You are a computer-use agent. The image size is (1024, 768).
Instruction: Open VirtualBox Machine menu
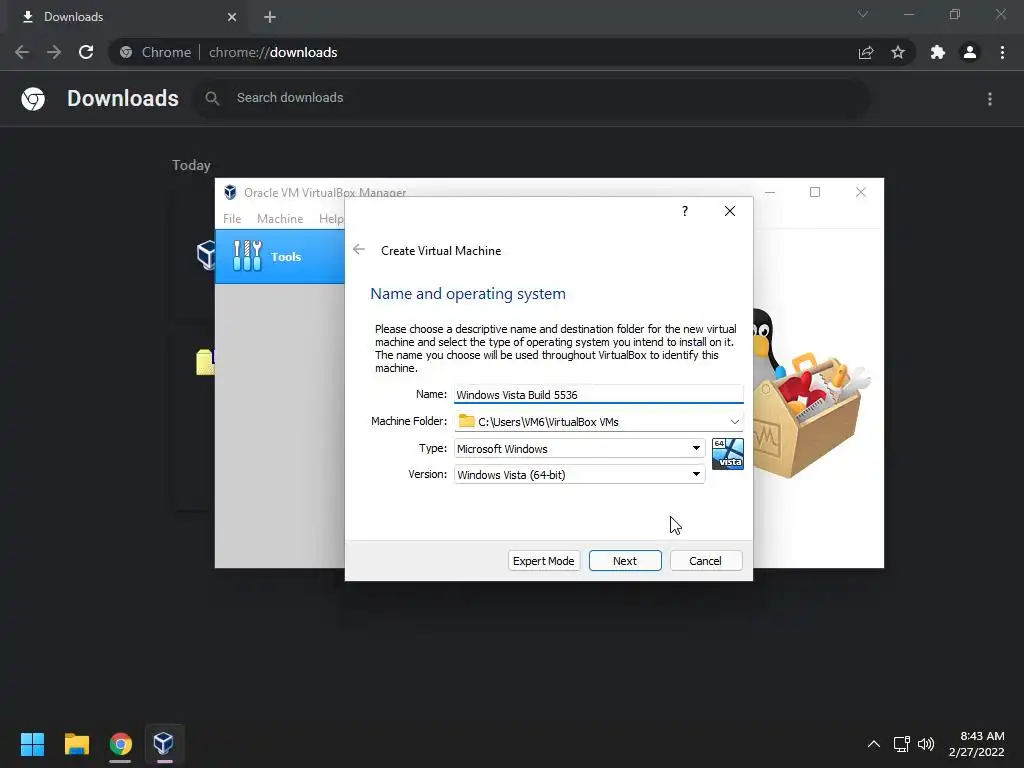280,219
